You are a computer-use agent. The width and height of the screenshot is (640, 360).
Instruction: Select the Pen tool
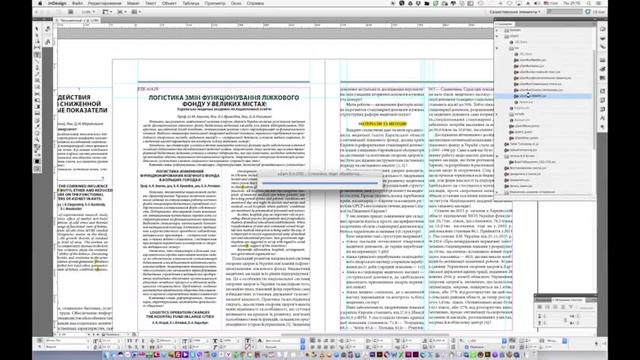37,67
